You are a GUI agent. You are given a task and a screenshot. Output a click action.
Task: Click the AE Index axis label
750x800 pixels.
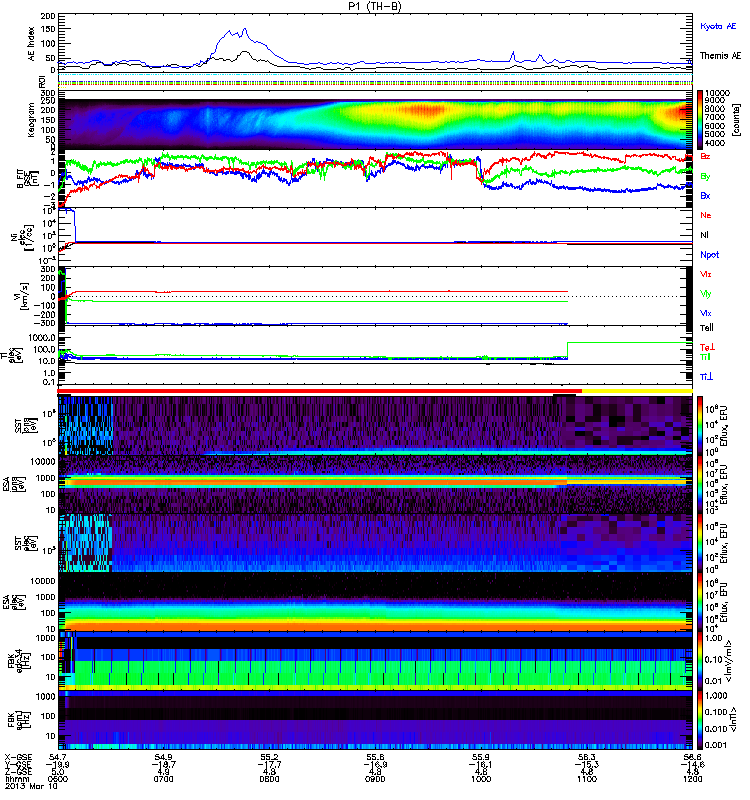click(31, 43)
